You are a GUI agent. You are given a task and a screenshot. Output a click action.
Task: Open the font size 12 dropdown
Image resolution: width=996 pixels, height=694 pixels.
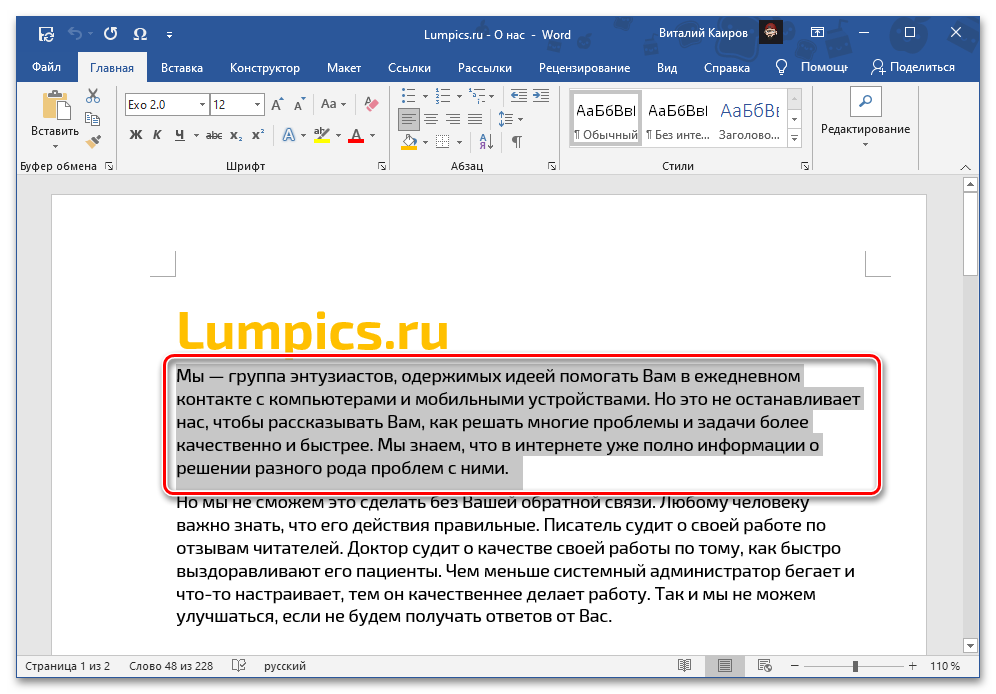point(257,105)
